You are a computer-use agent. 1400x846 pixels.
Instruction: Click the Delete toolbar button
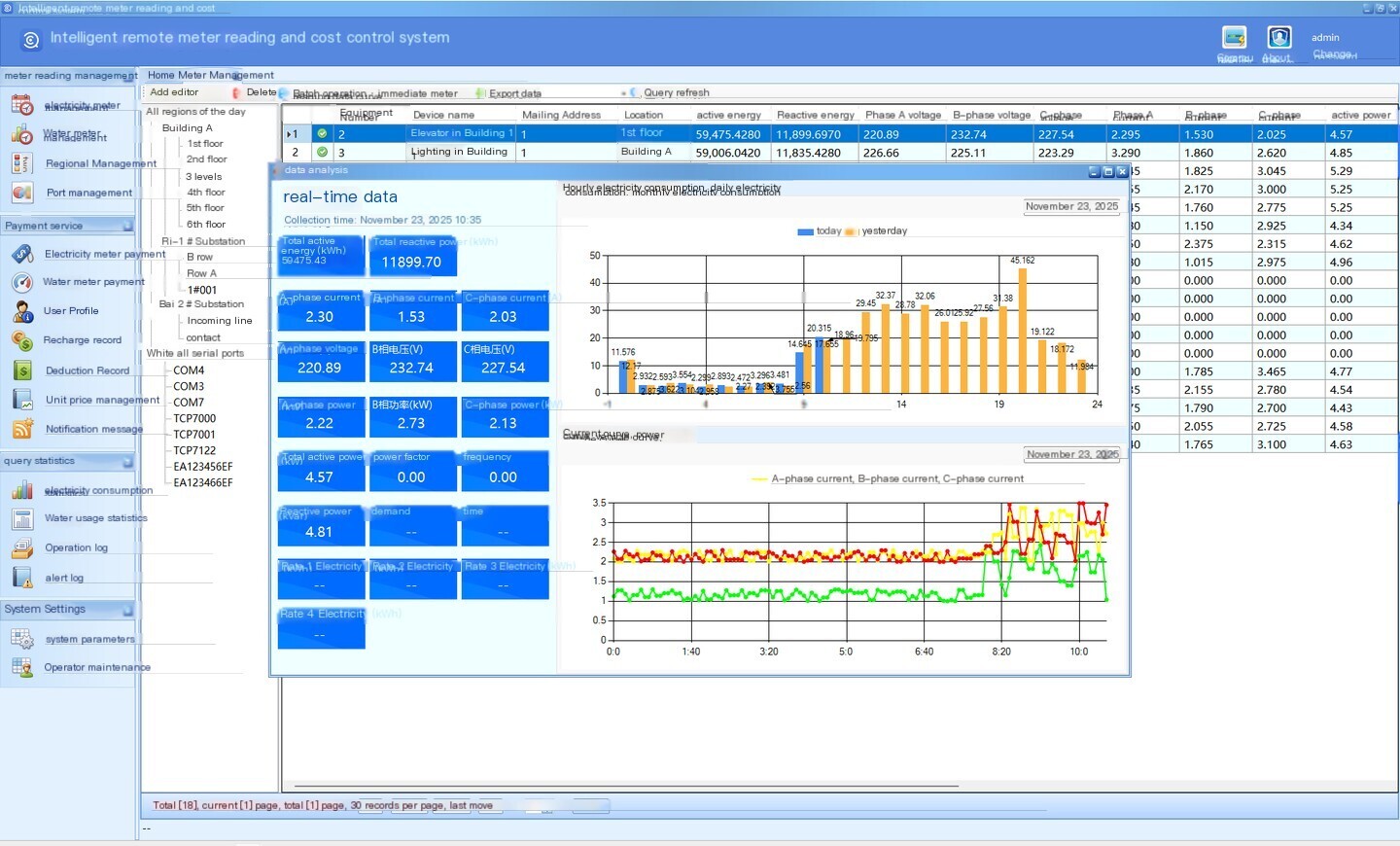(255, 92)
